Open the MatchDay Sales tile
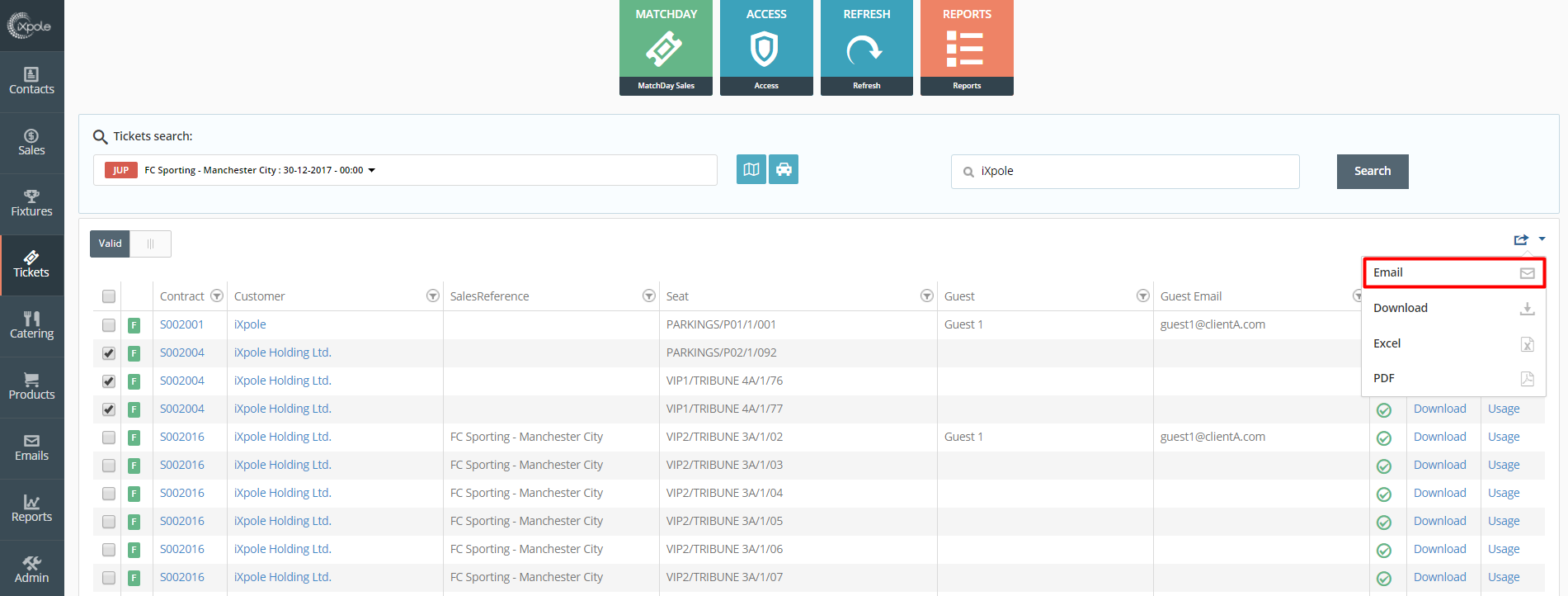This screenshot has width=1568, height=596. (666, 48)
